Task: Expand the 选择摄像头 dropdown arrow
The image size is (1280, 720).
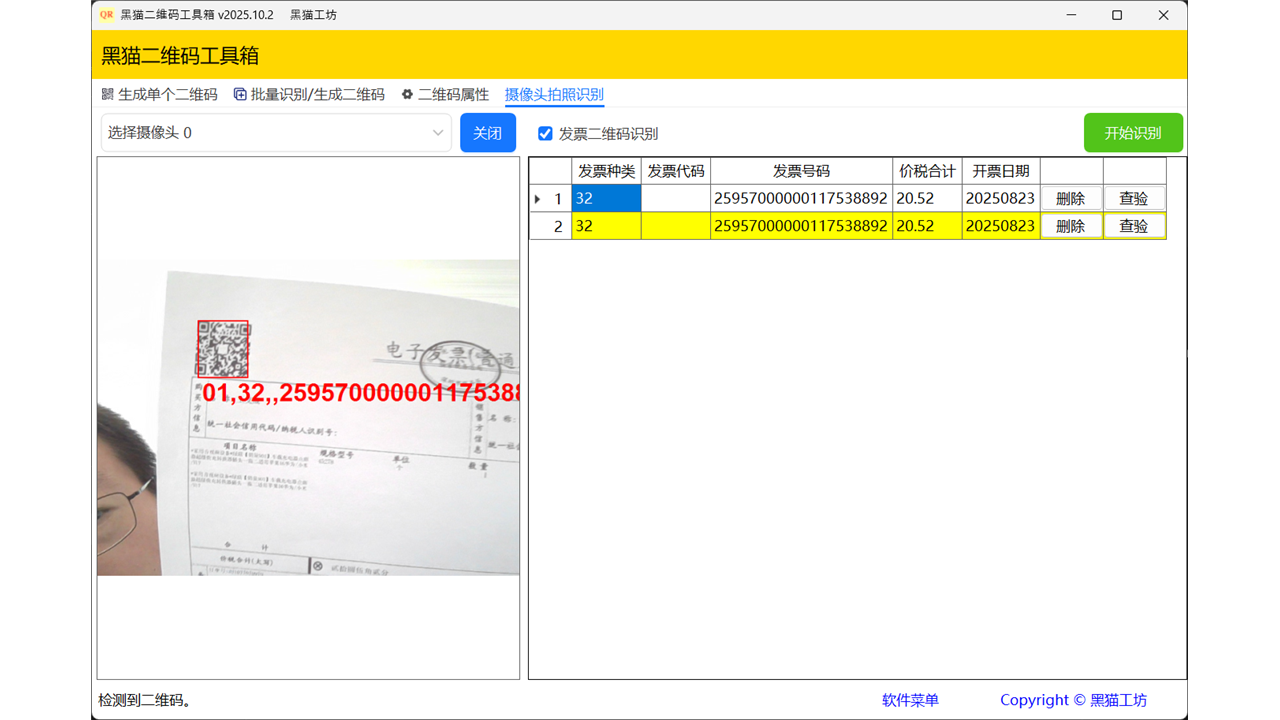Action: click(x=438, y=133)
